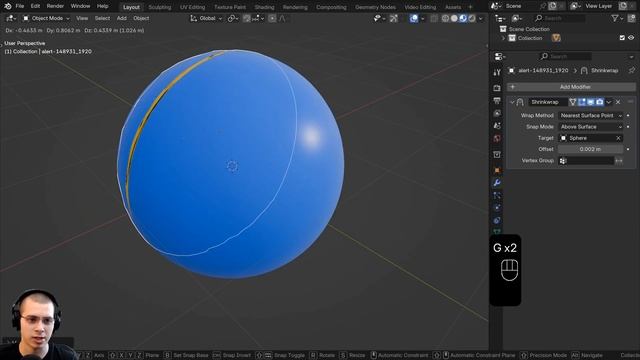Toggle proportional editing
The height and width of the screenshot is (360, 640).
click(x=272, y=18)
